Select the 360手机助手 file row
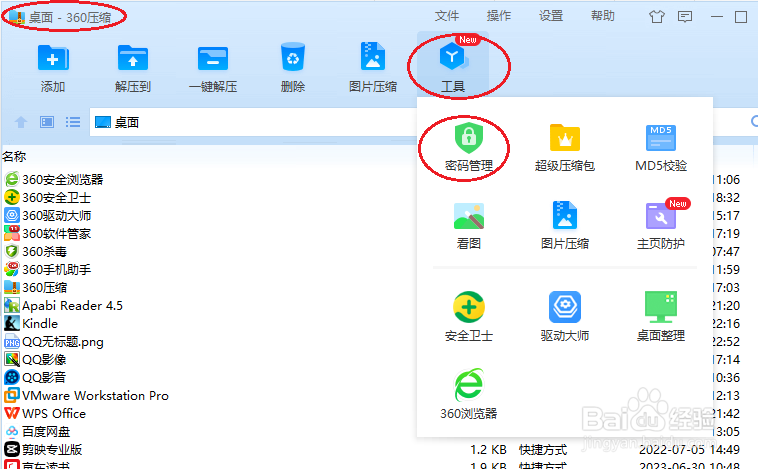Image resolution: width=758 pixels, height=469 pixels. pyautogui.click(x=47, y=269)
